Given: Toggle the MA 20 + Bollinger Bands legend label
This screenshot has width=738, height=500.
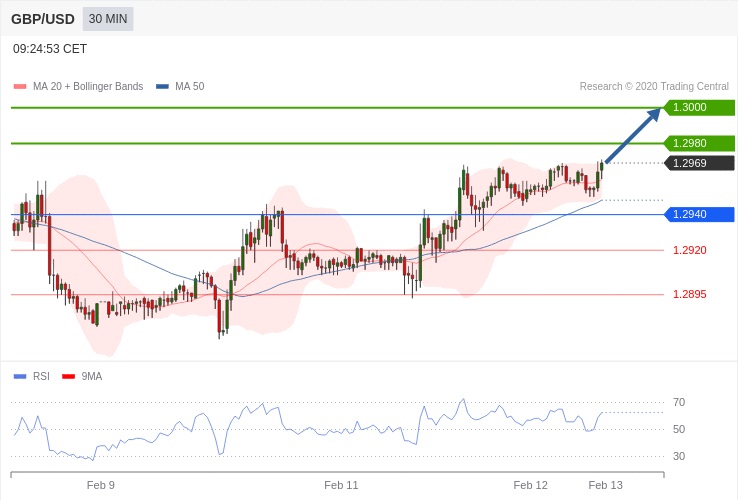Looking at the screenshot, I should (x=88, y=87).
